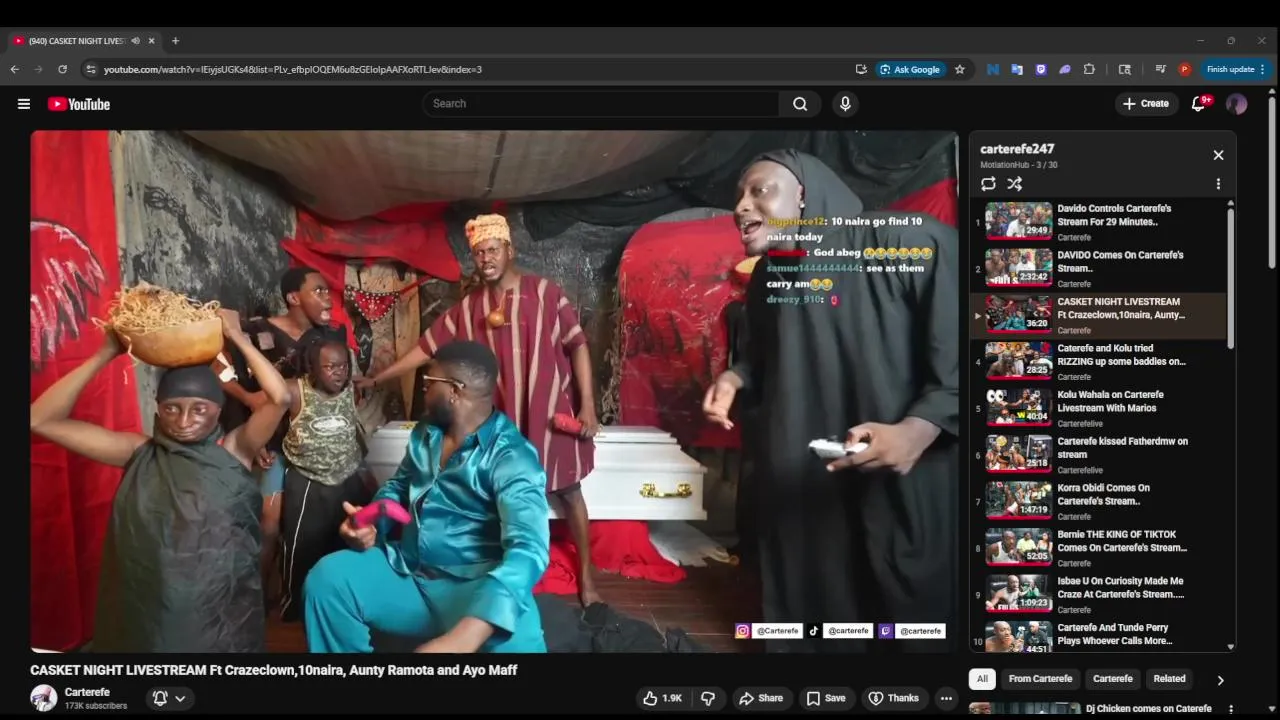Select the From Carterefe chip
This screenshot has height=720, width=1280.
pos(1040,679)
